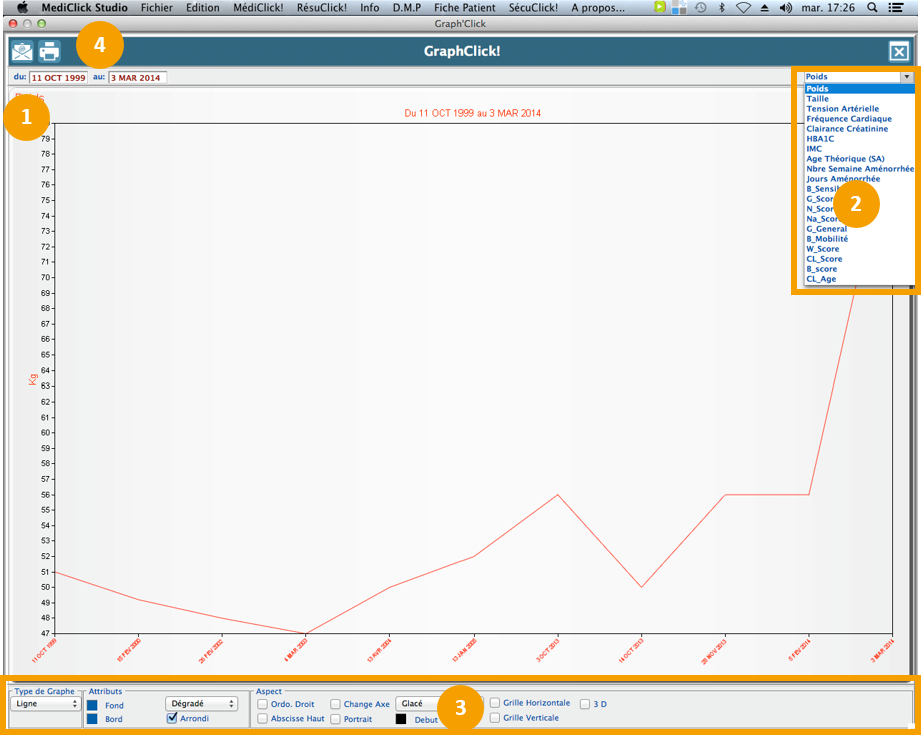The width and height of the screenshot is (921, 736).
Task: Click the email envelope icon
Action: [22, 52]
